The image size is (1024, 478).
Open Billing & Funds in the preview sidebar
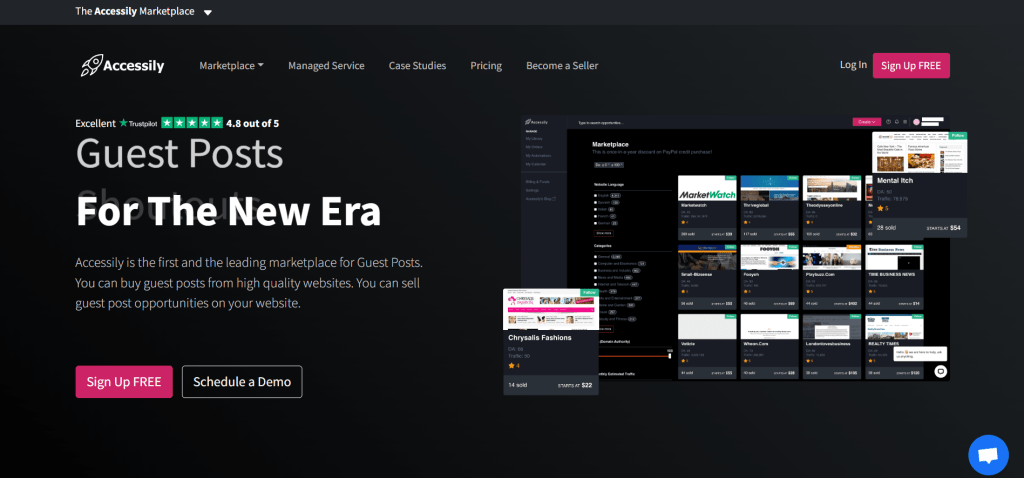pyautogui.click(x=537, y=182)
